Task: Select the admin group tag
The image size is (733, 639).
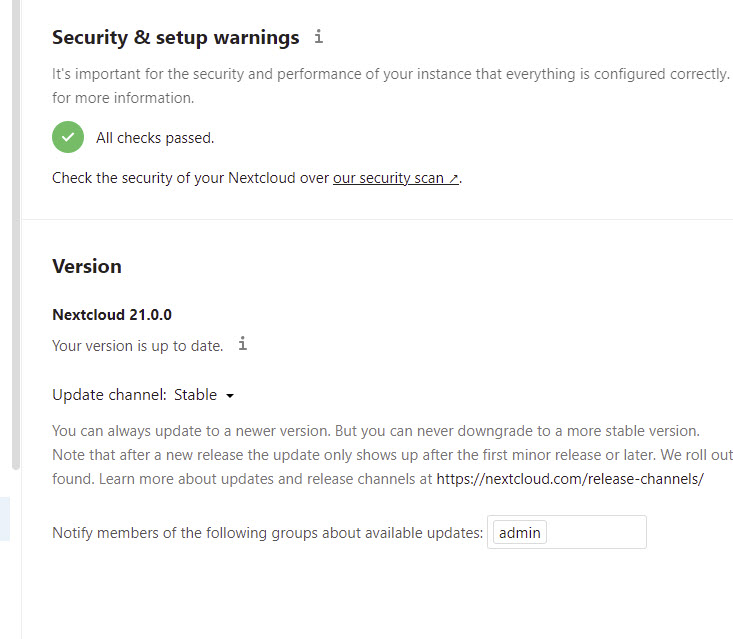Action: coord(520,532)
